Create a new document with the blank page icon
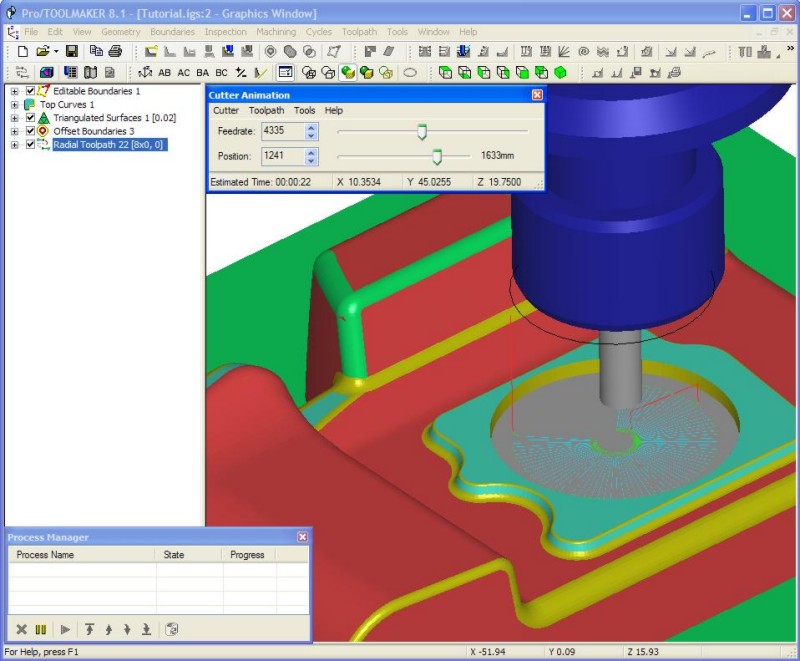This screenshot has height=661, width=800. tap(22, 51)
